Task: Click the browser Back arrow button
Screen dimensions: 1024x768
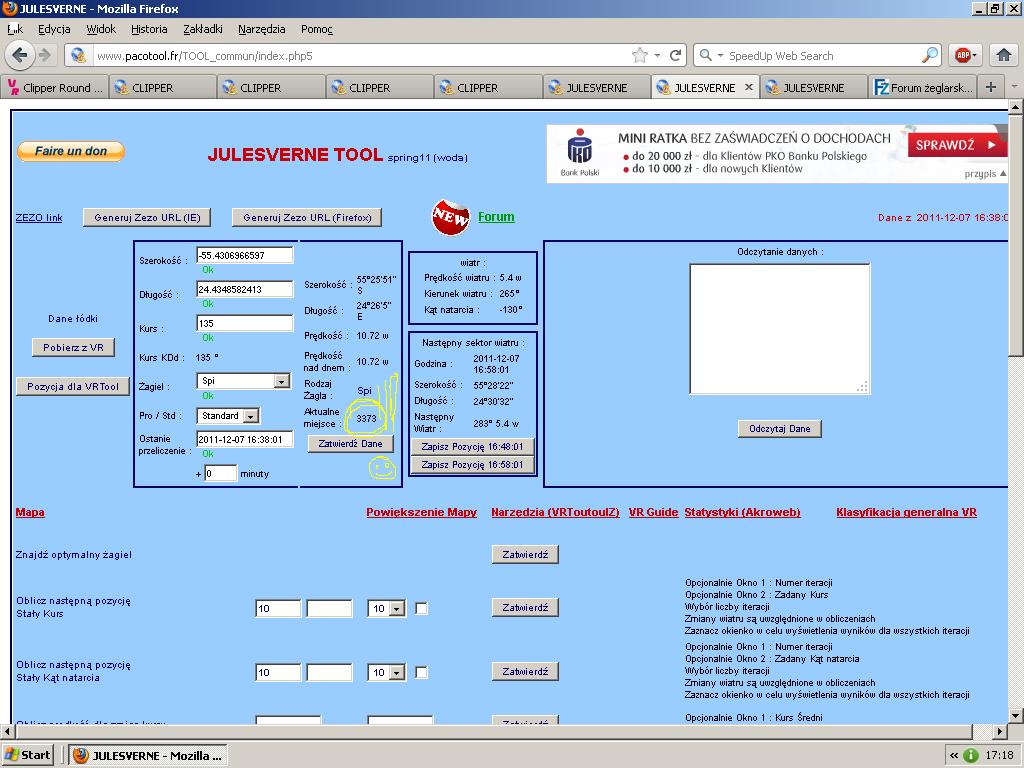Action: coord(19,55)
